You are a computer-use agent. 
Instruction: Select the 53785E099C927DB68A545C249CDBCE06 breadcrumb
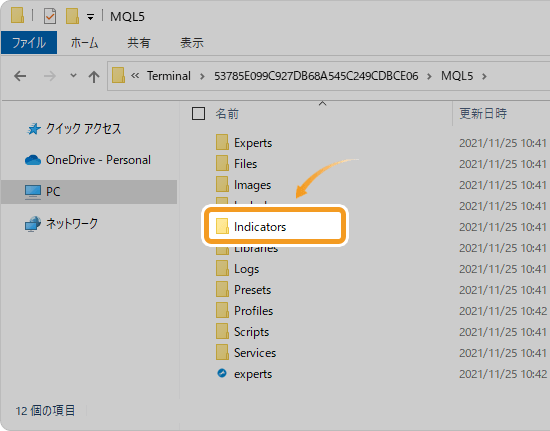[316, 76]
